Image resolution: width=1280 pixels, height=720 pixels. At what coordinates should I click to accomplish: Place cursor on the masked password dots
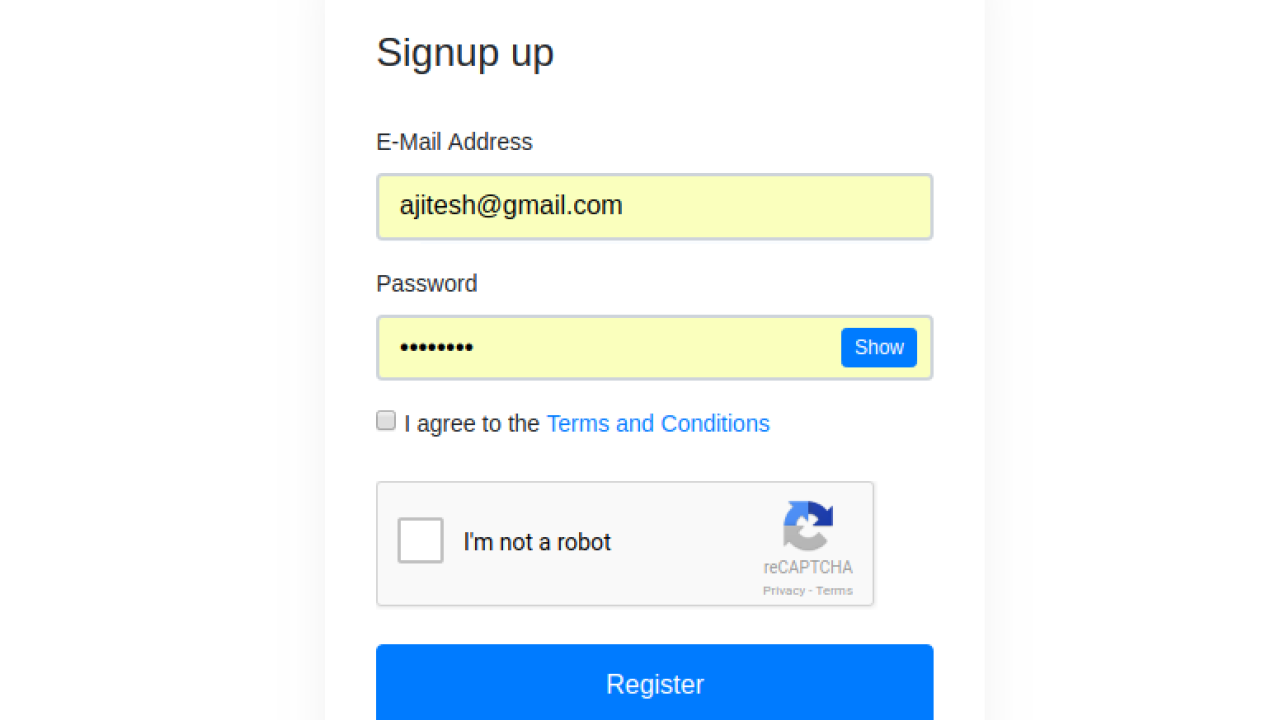436,348
